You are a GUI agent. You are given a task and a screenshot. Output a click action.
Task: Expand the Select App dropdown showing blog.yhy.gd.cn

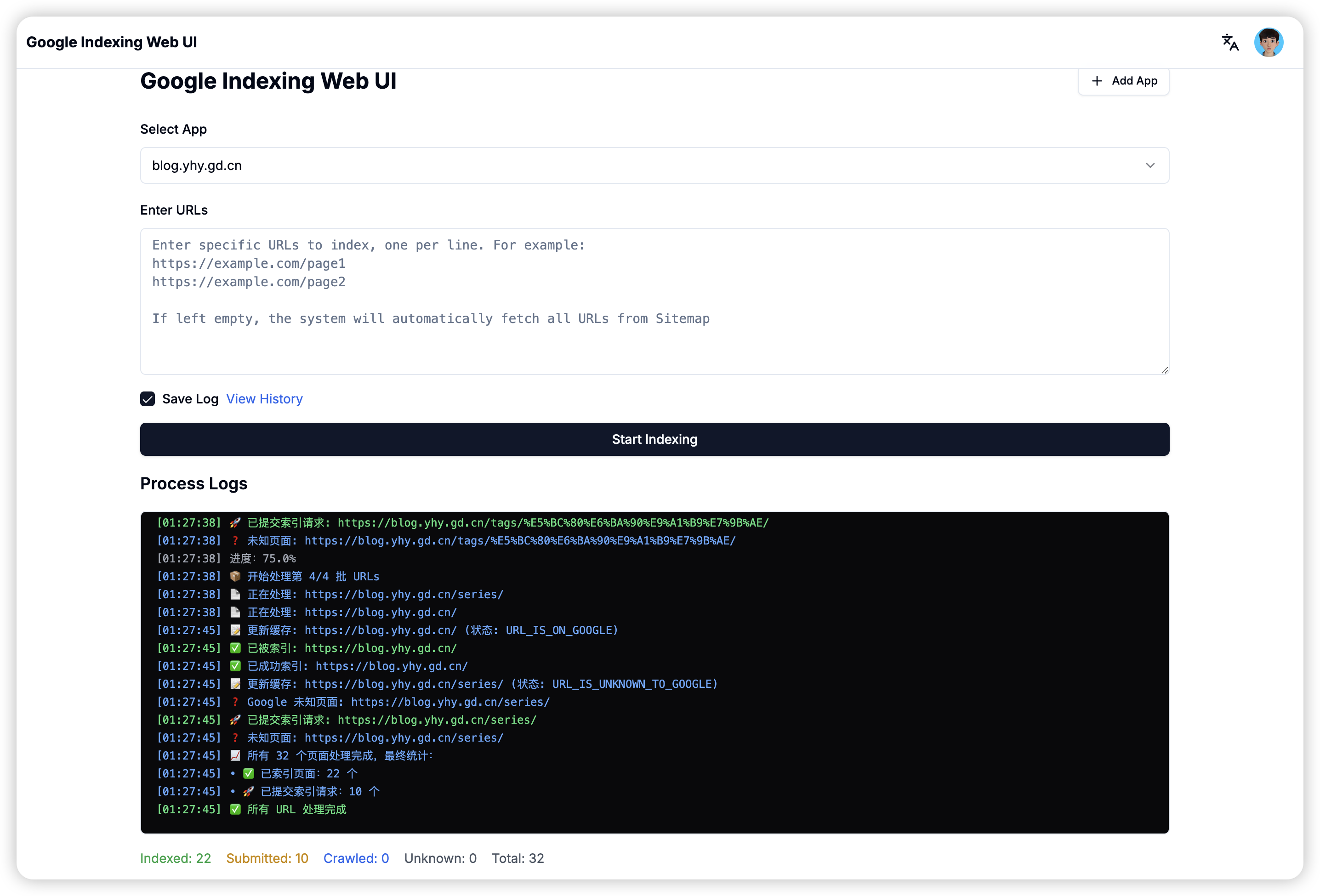click(654, 165)
